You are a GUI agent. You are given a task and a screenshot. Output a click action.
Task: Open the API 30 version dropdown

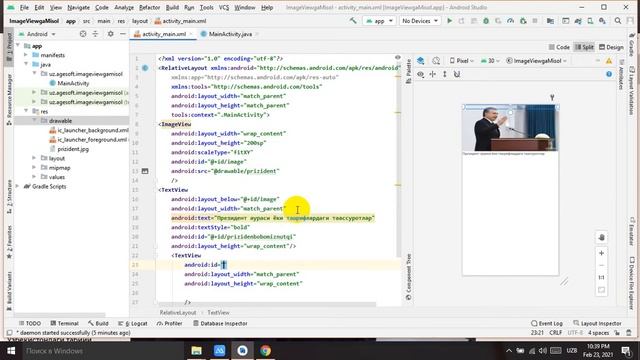[490, 61]
